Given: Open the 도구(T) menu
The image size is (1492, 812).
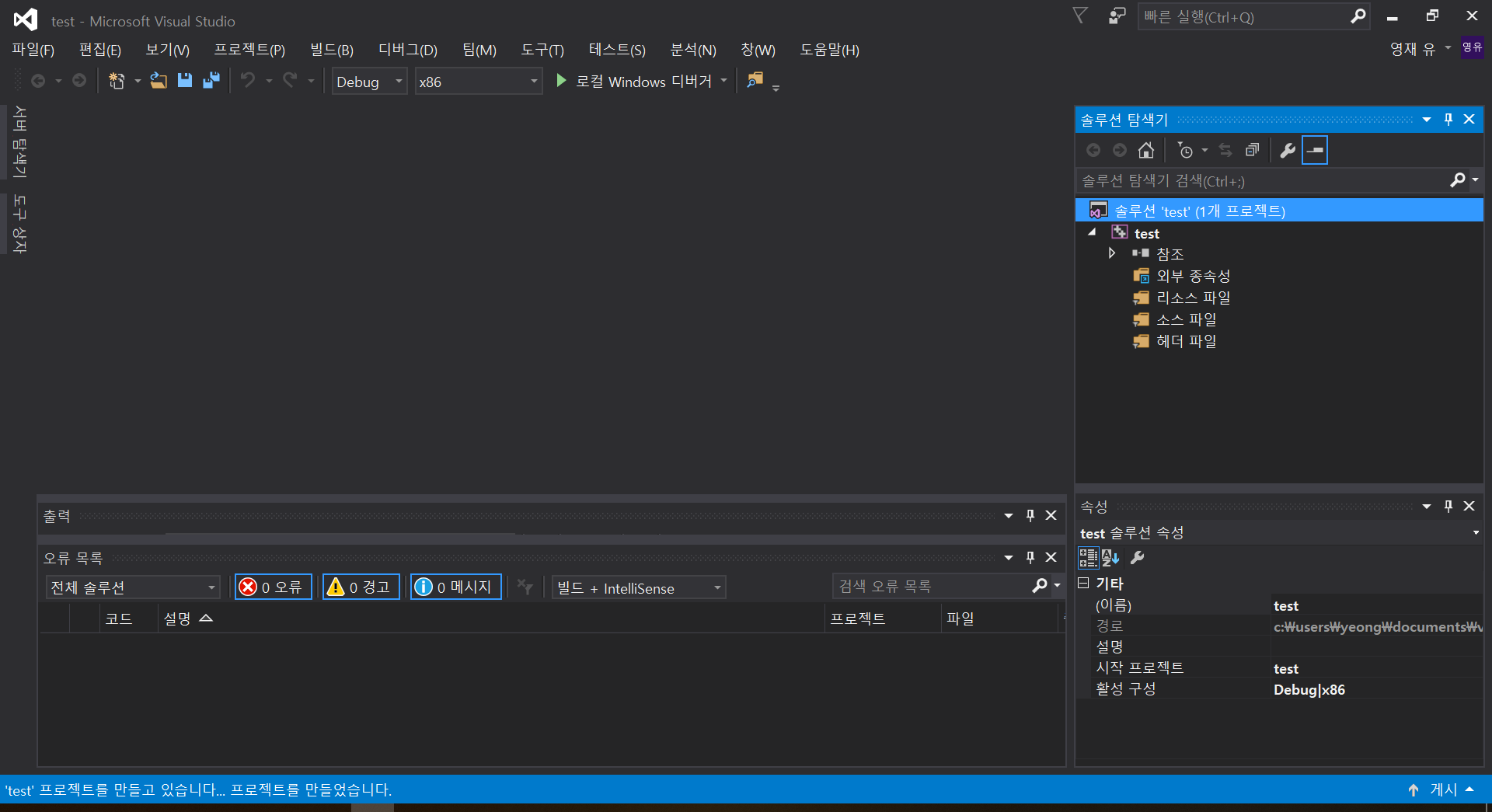Looking at the screenshot, I should pos(542,50).
